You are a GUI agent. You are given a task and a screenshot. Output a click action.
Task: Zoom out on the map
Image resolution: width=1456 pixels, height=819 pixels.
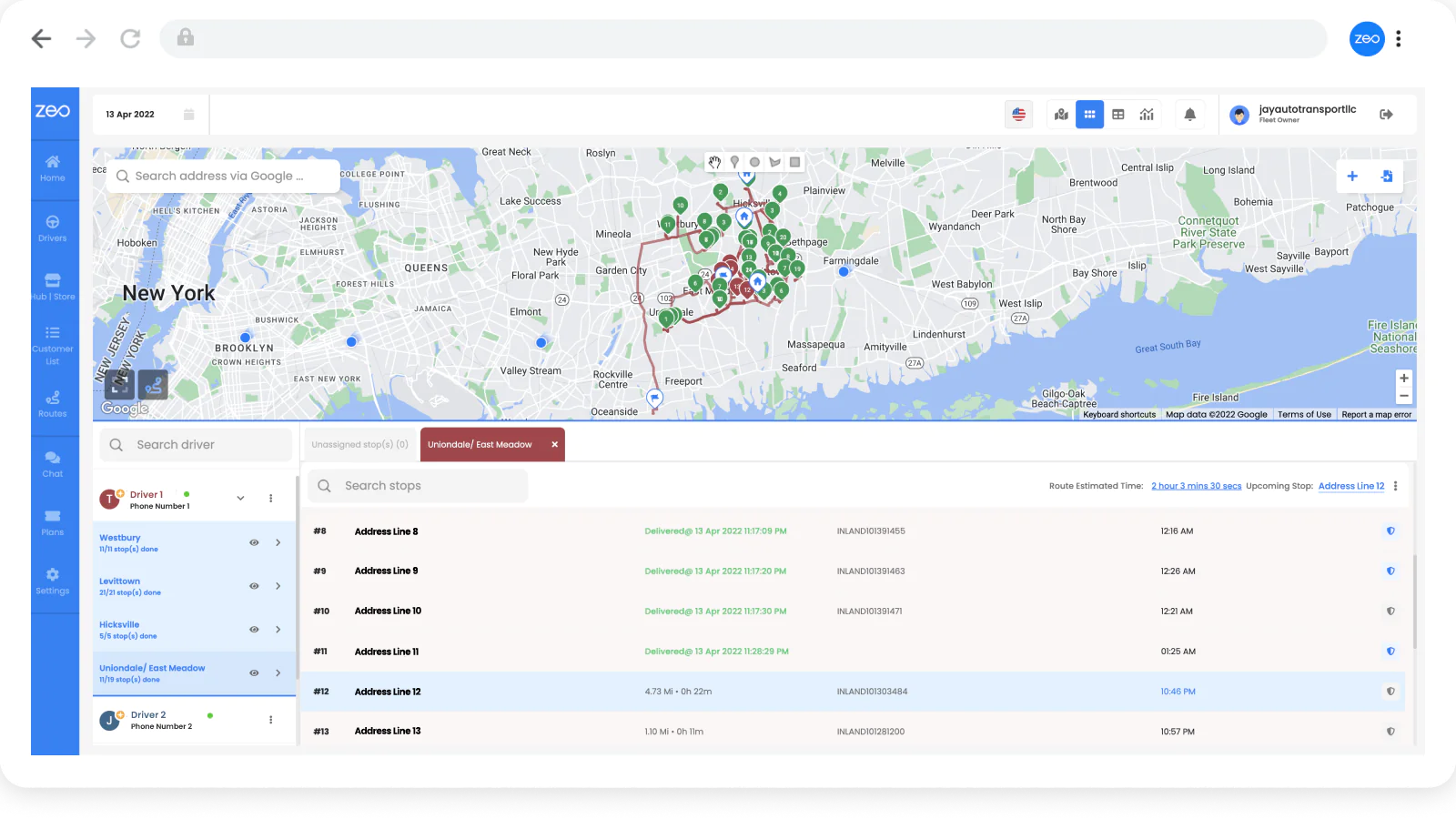(1404, 396)
